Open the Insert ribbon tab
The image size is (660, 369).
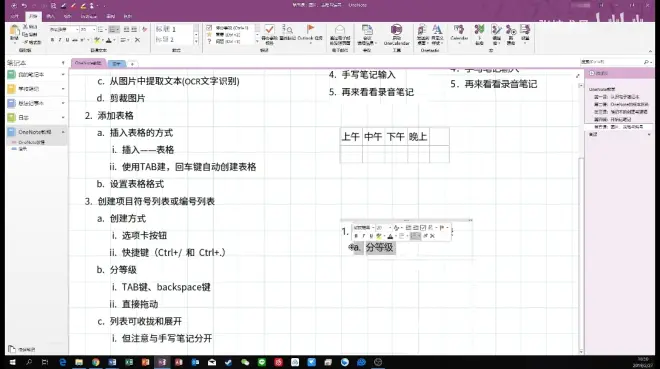51,16
